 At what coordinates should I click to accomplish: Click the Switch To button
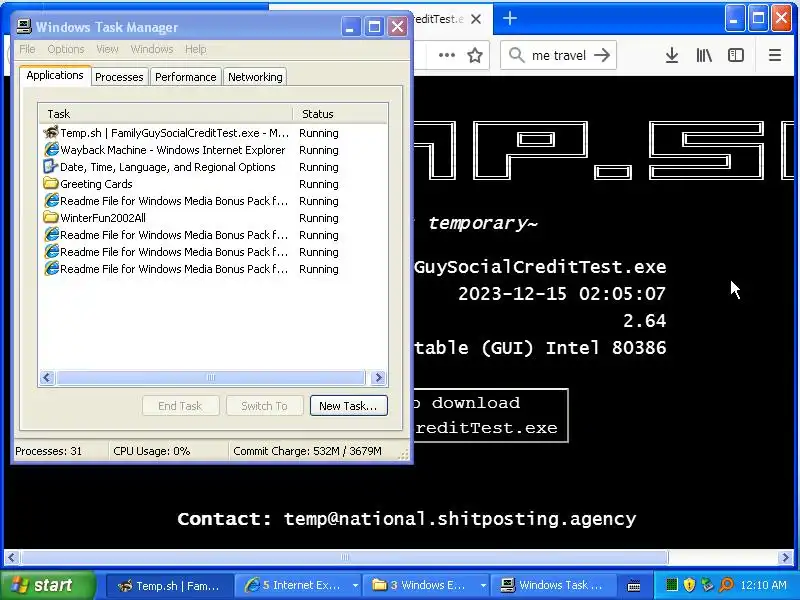click(x=265, y=406)
